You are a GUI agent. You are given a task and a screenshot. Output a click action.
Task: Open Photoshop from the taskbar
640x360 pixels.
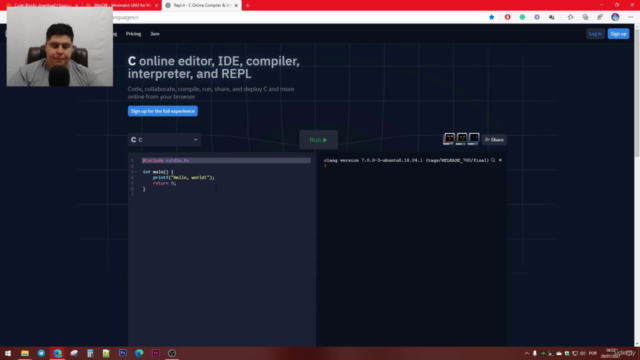coord(123,353)
